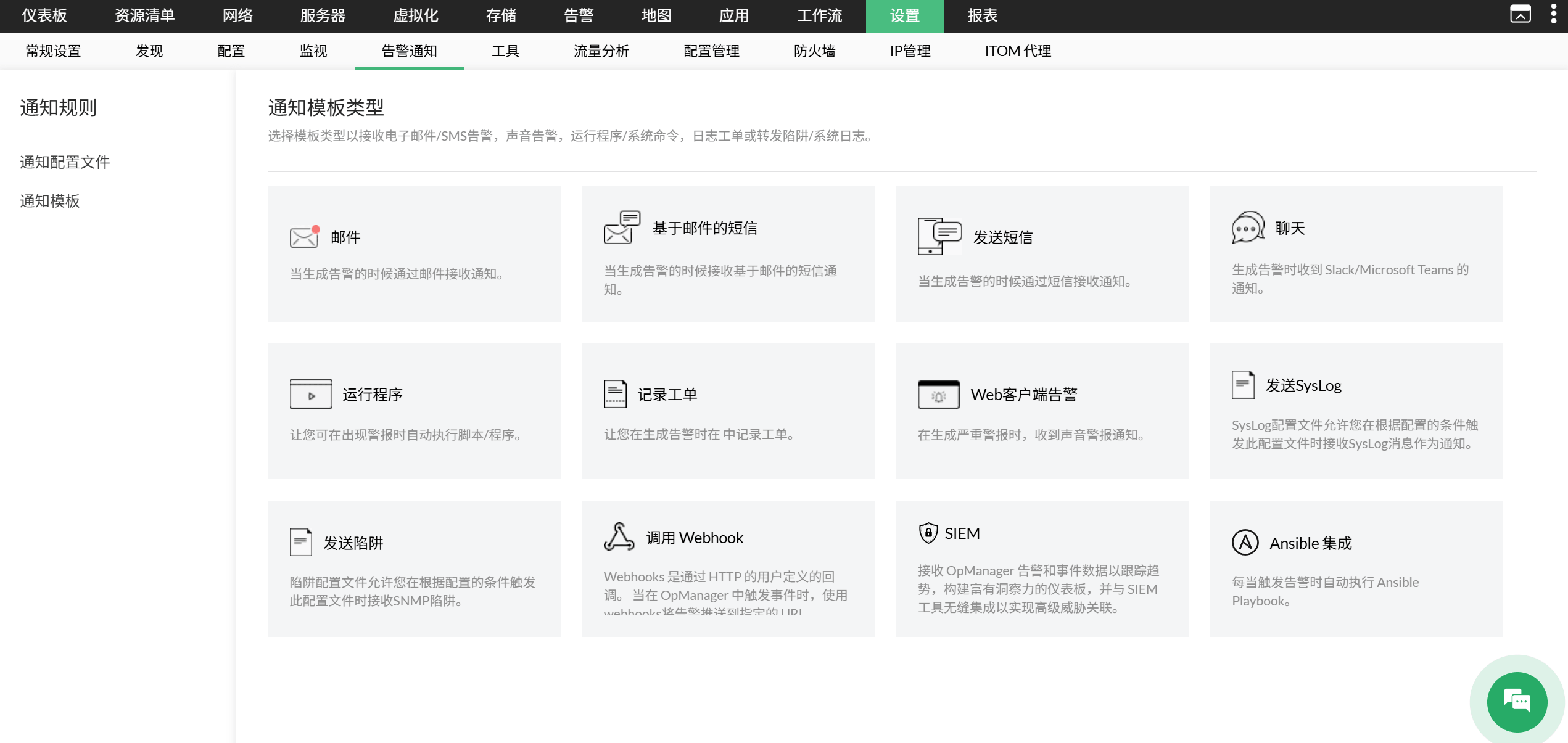
Task: Click the SIEM shield lock icon
Action: [x=928, y=533]
